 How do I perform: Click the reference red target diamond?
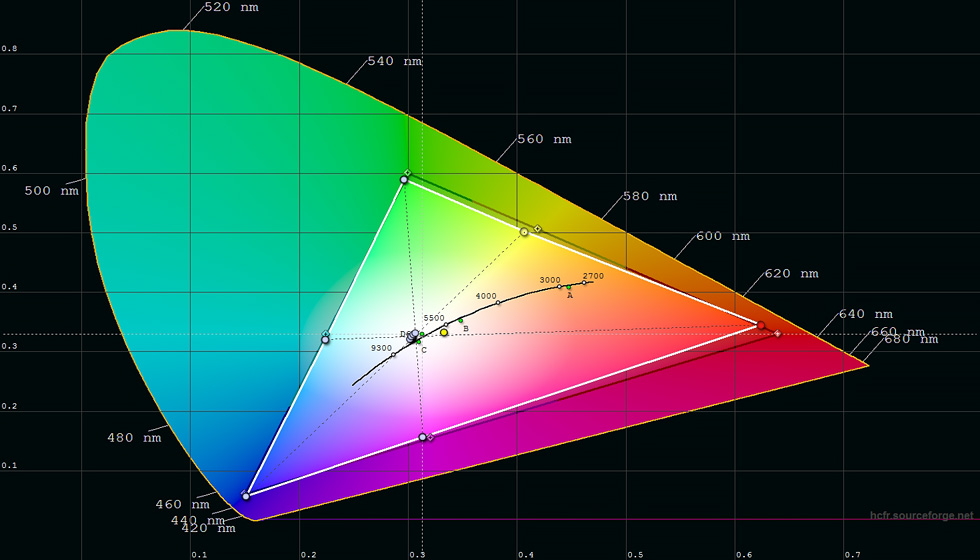(x=778, y=333)
